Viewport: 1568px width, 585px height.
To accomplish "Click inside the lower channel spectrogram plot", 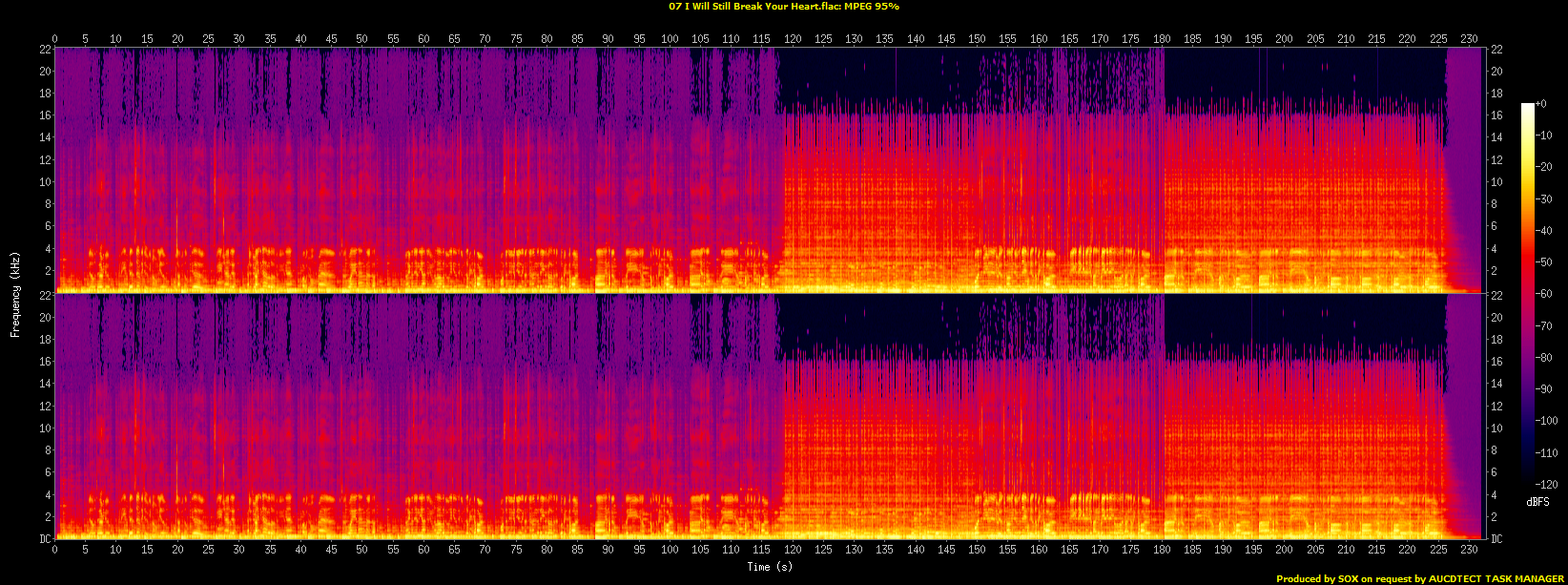I will (768, 416).
